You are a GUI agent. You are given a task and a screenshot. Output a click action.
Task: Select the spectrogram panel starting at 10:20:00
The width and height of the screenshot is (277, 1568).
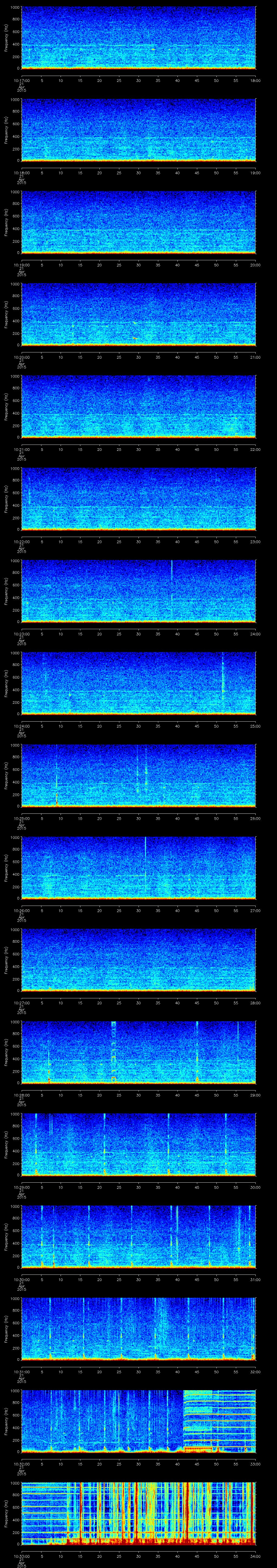[x=138, y=315]
